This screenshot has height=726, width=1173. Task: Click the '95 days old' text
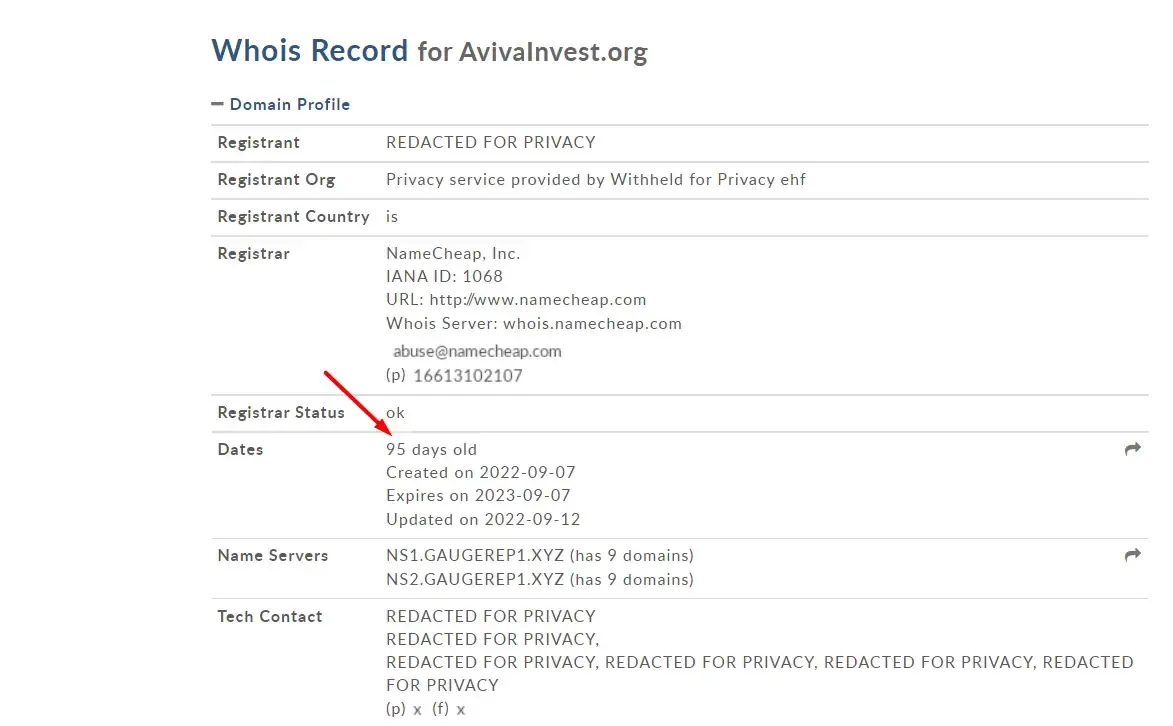(431, 449)
